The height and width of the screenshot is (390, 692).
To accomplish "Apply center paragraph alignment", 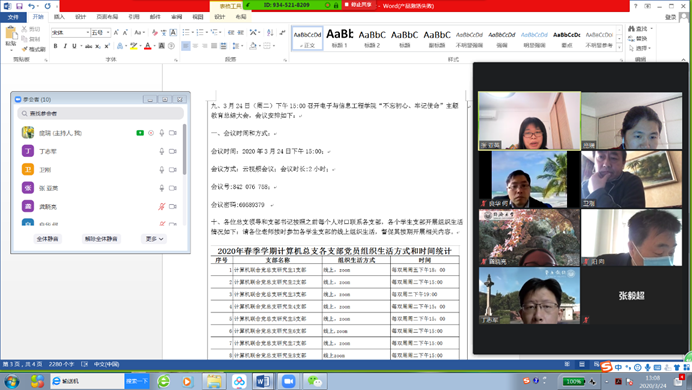I will 195,46.
